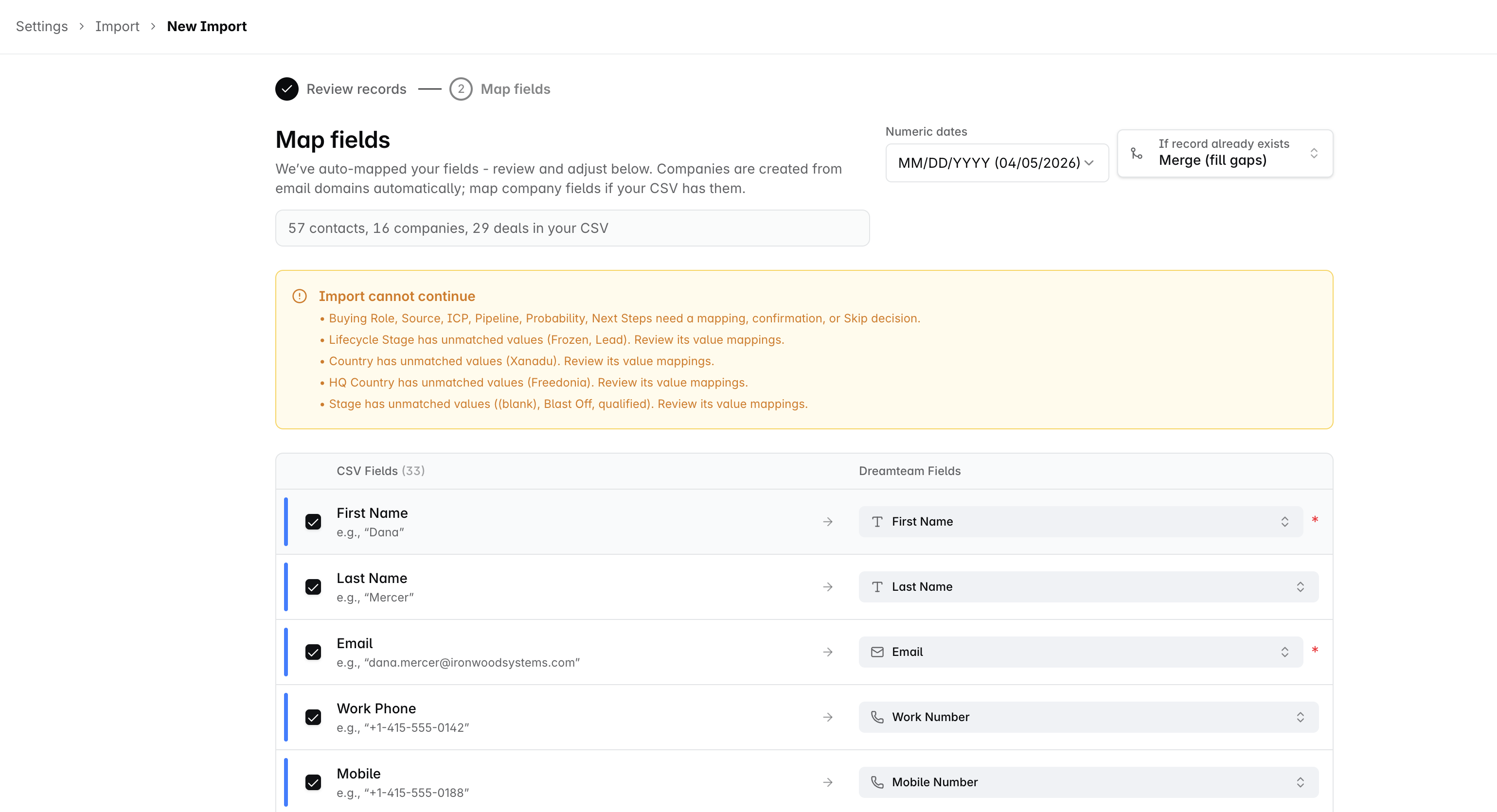Click the CSV Fields (33) column header
Viewport: 1497px width, 812px height.
(381, 471)
